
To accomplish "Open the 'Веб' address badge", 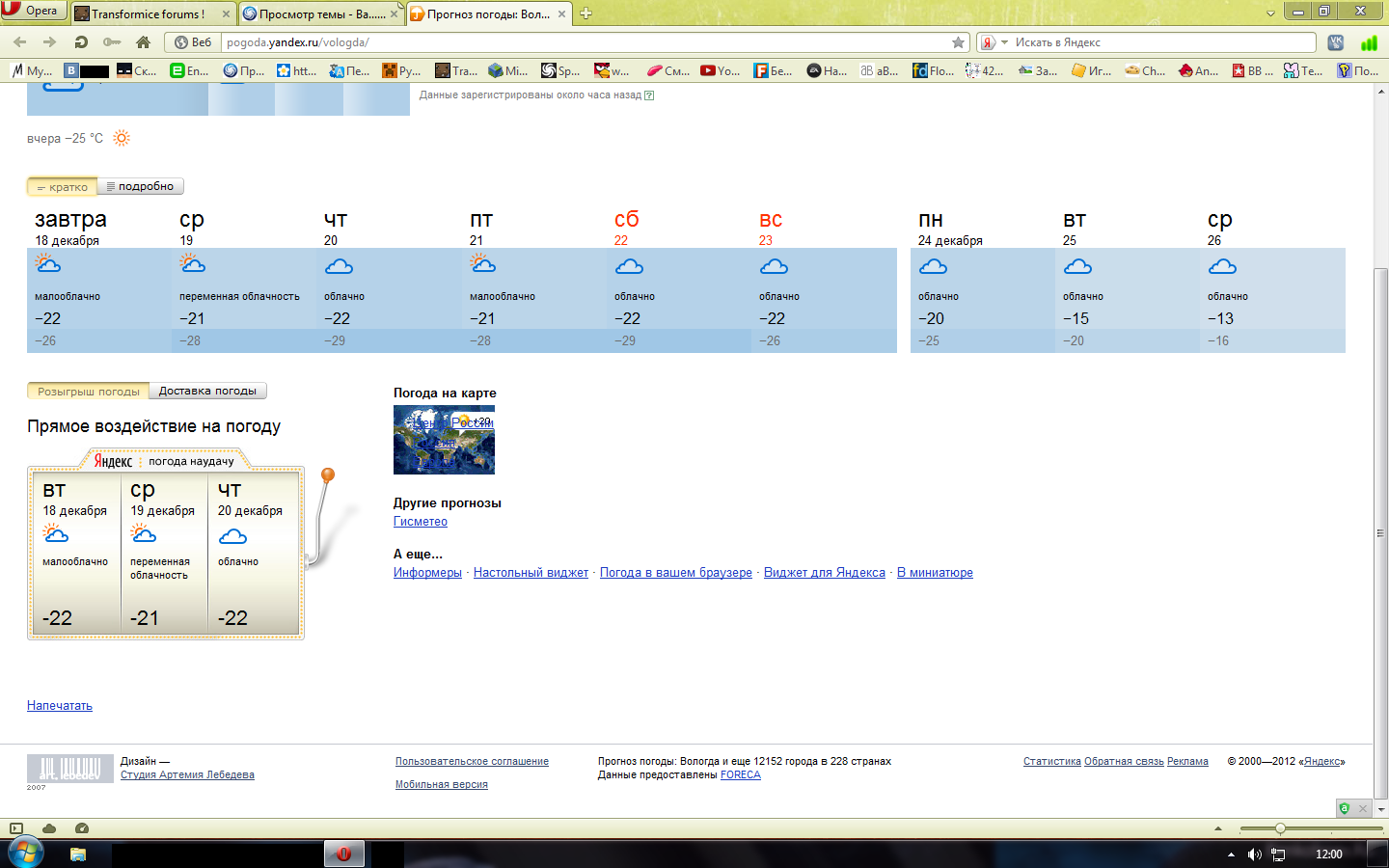I will click(x=194, y=42).
